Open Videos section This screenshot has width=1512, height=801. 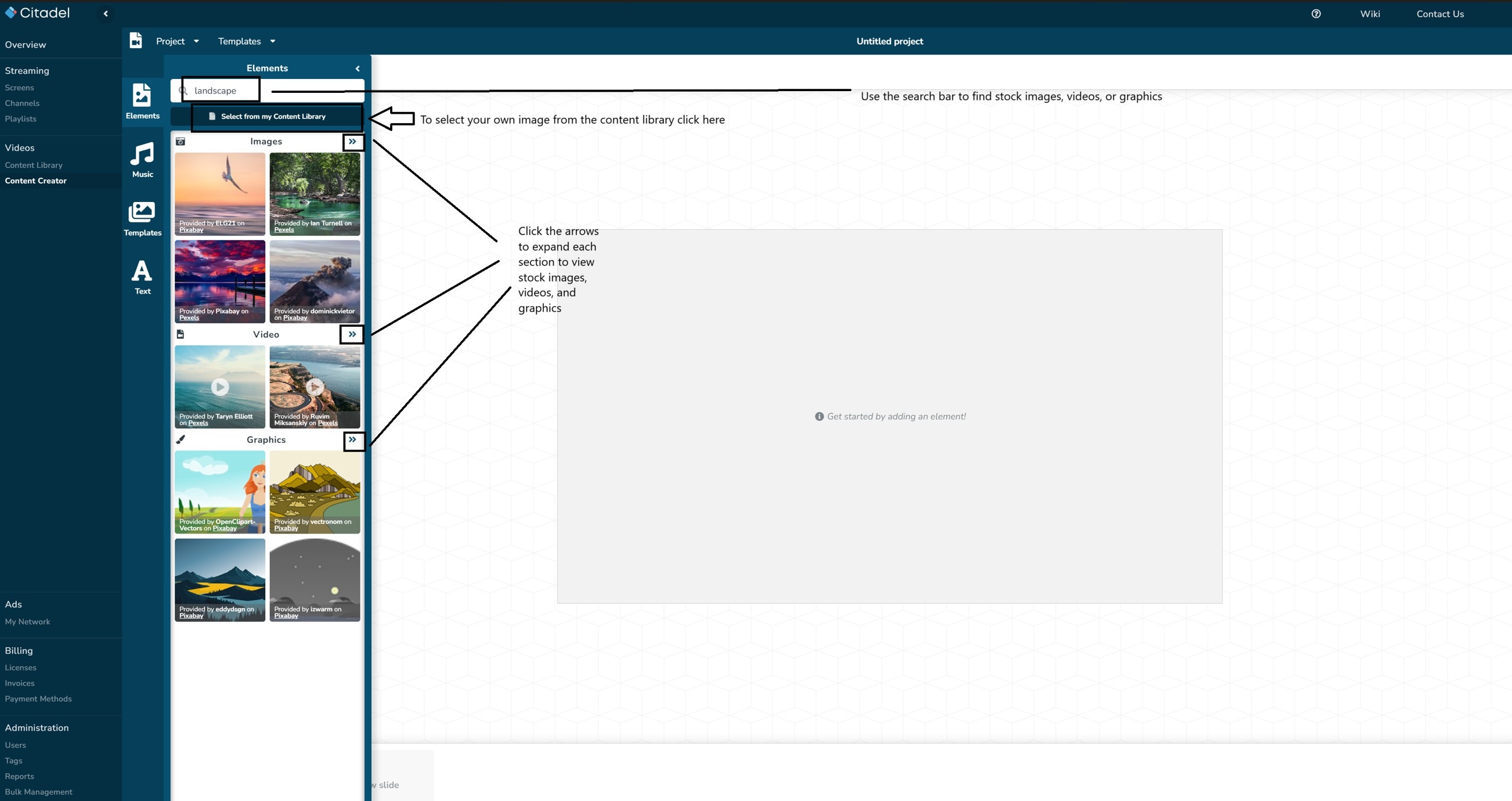(19, 148)
